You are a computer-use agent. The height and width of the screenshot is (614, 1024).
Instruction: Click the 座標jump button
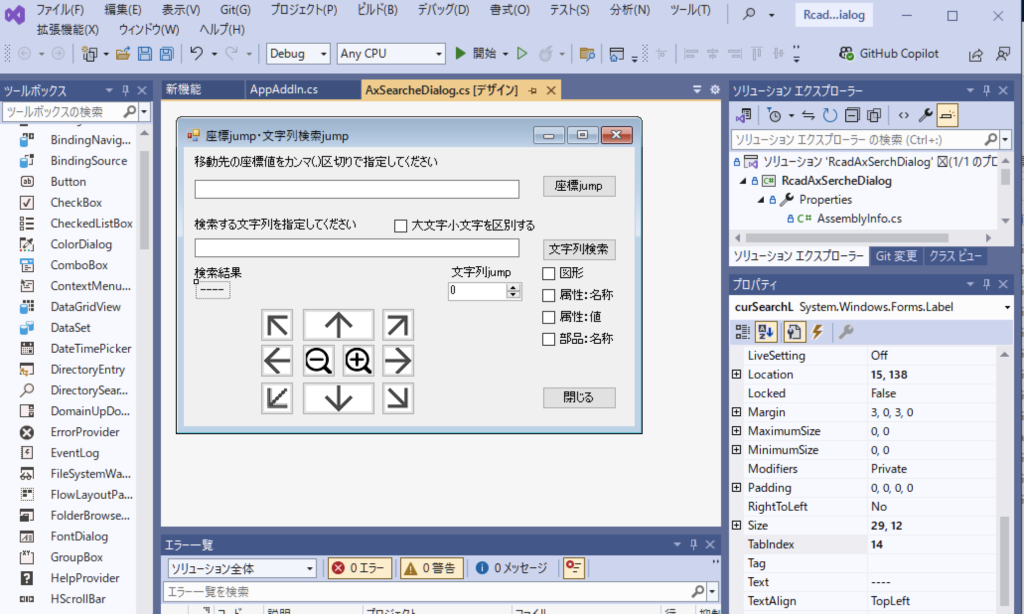[x=579, y=186]
